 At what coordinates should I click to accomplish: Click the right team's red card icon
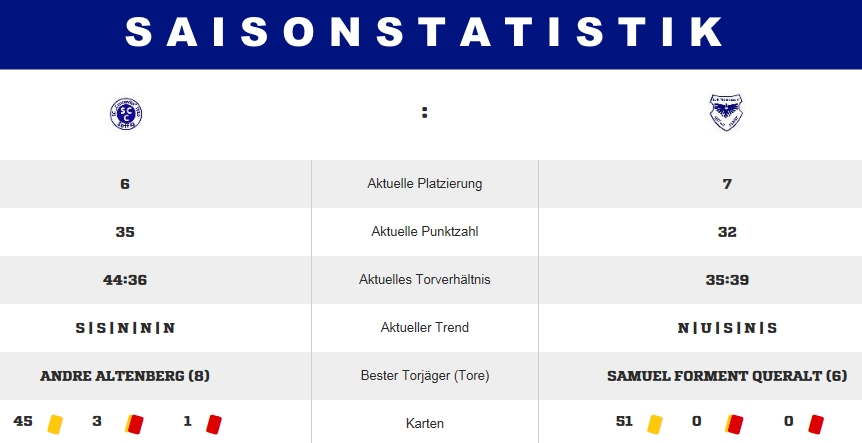[x=815, y=423]
